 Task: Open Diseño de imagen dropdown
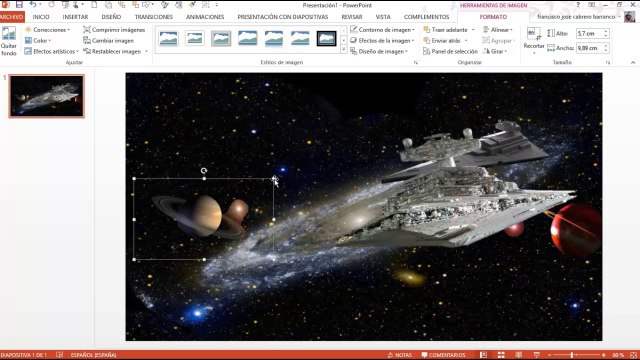pos(379,51)
